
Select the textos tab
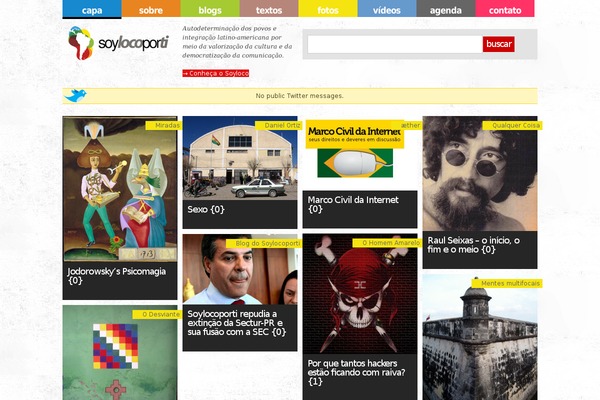coord(269,9)
